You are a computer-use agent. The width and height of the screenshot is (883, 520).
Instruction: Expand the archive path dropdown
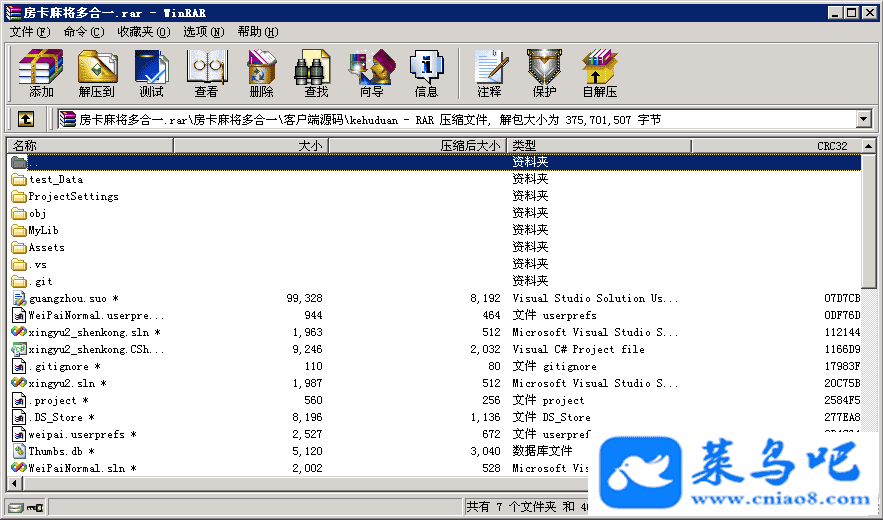[x=864, y=119]
